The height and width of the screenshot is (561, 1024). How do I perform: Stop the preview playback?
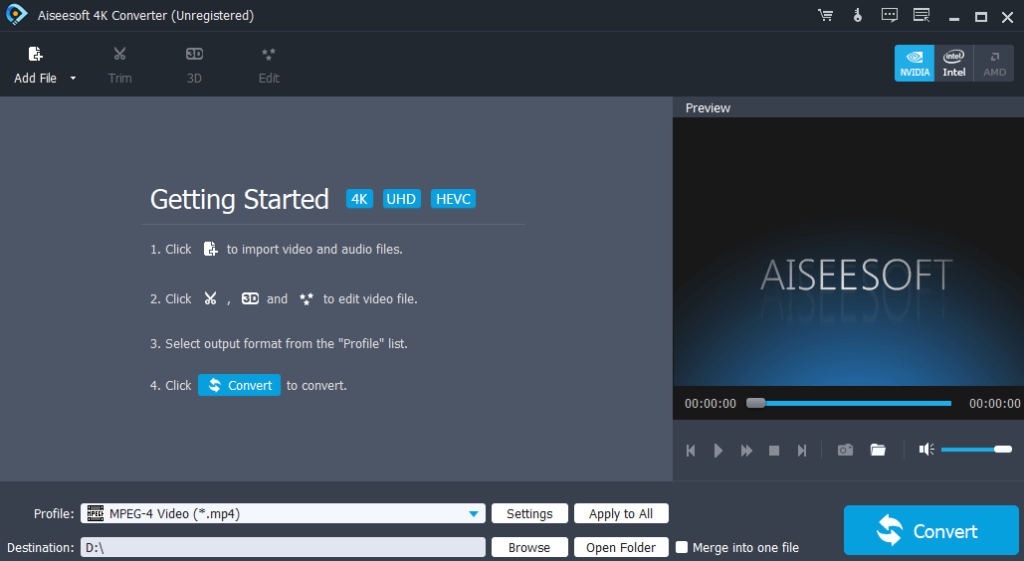774,451
